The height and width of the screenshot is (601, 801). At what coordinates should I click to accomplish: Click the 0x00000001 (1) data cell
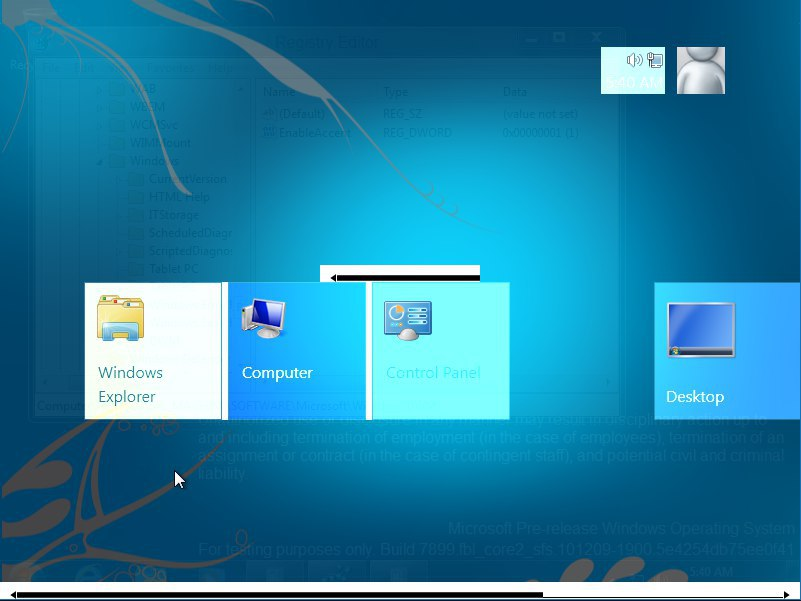[x=540, y=133]
